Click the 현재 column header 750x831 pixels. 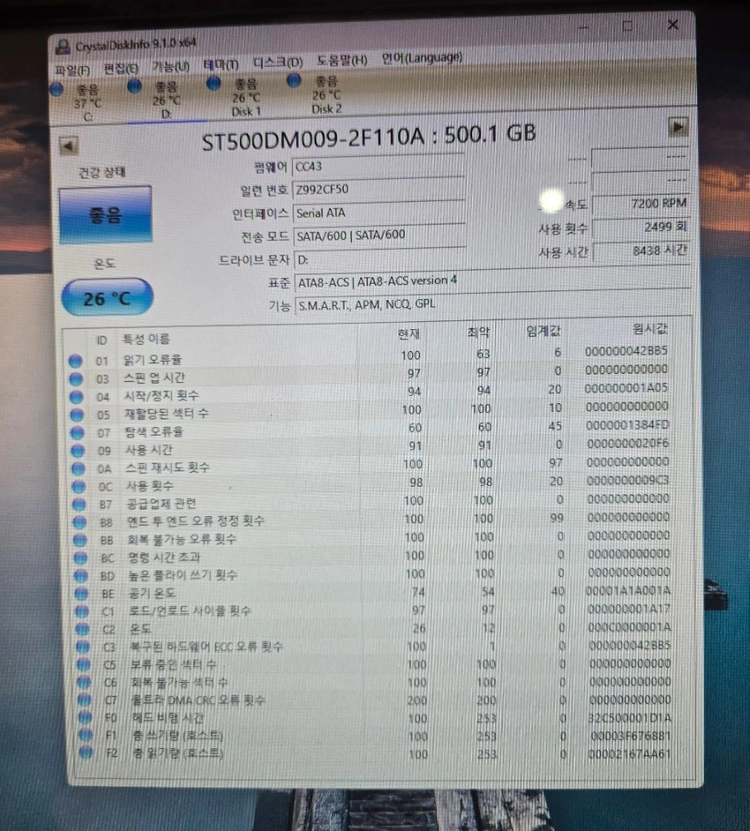[409, 334]
